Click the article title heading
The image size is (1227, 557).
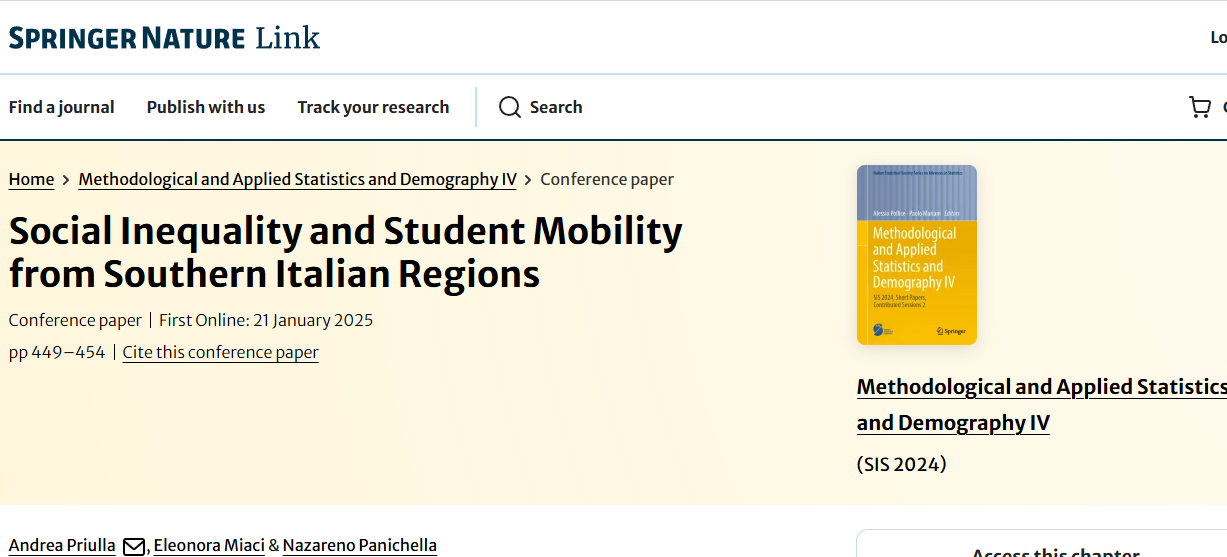click(x=345, y=252)
